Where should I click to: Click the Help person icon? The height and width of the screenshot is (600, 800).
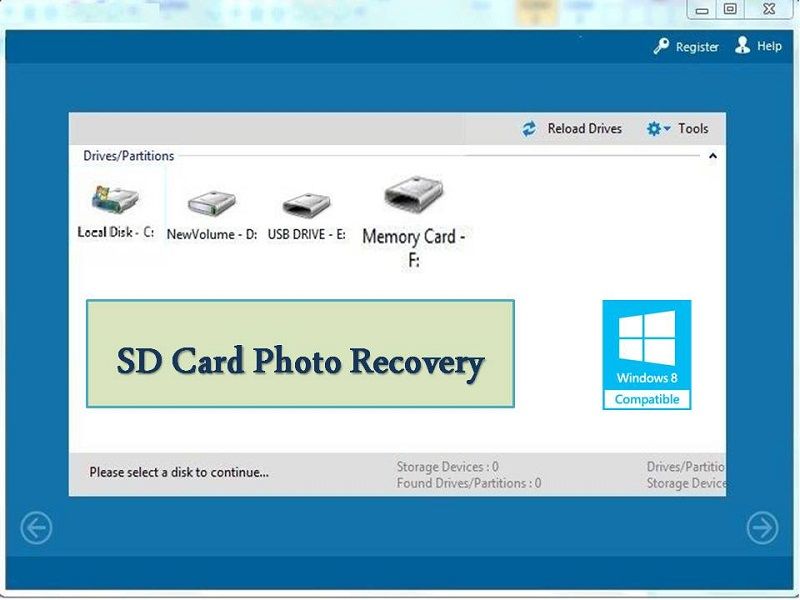pos(742,45)
